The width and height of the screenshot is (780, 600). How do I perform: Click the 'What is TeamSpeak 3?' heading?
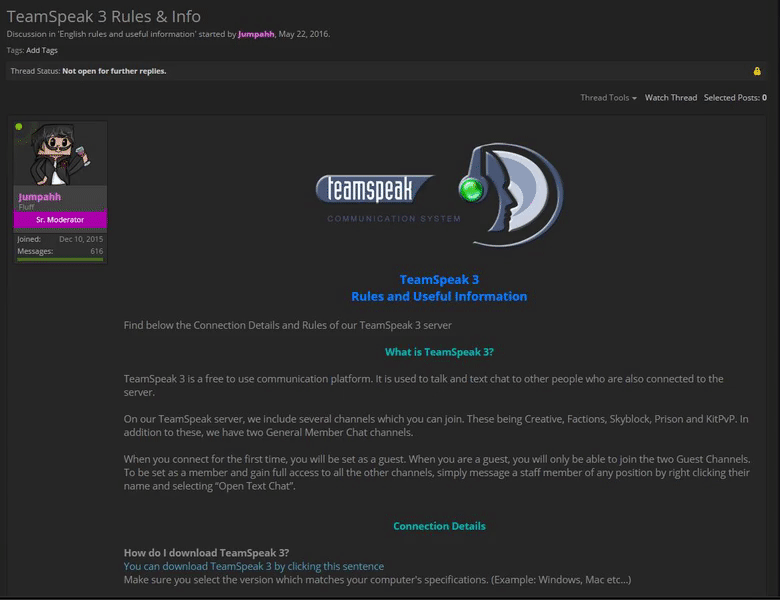[439, 352]
